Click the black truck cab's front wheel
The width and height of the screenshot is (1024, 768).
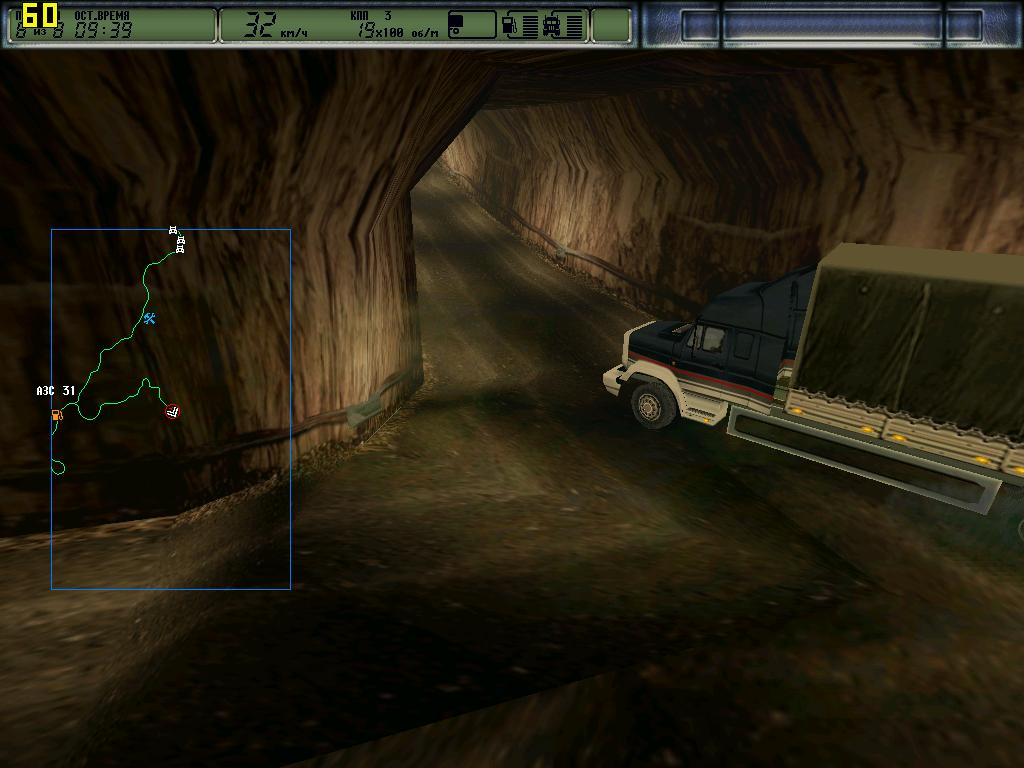(654, 404)
